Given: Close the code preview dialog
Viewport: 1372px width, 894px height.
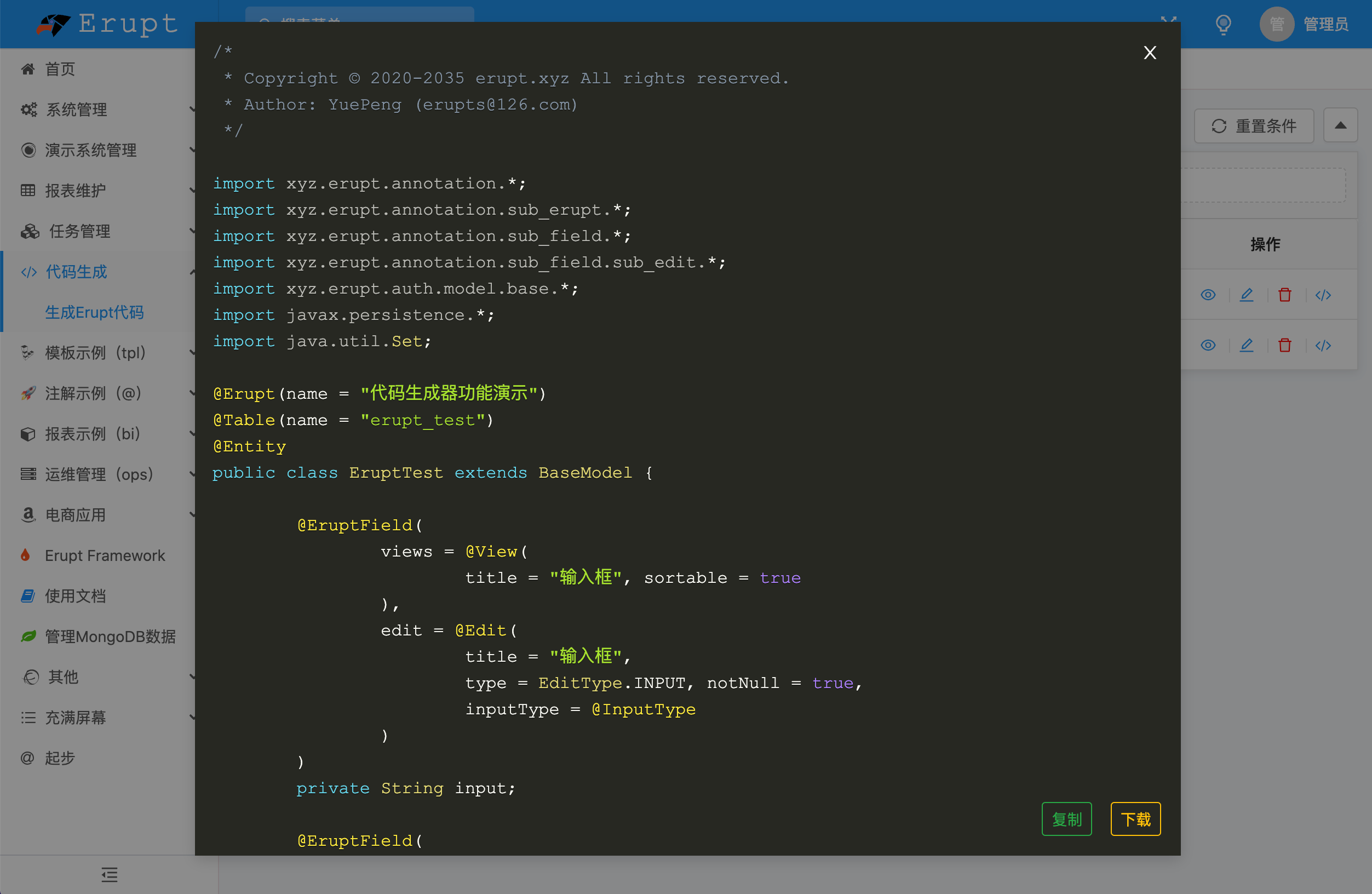Looking at the screenshot, I should click(1150, 53).
